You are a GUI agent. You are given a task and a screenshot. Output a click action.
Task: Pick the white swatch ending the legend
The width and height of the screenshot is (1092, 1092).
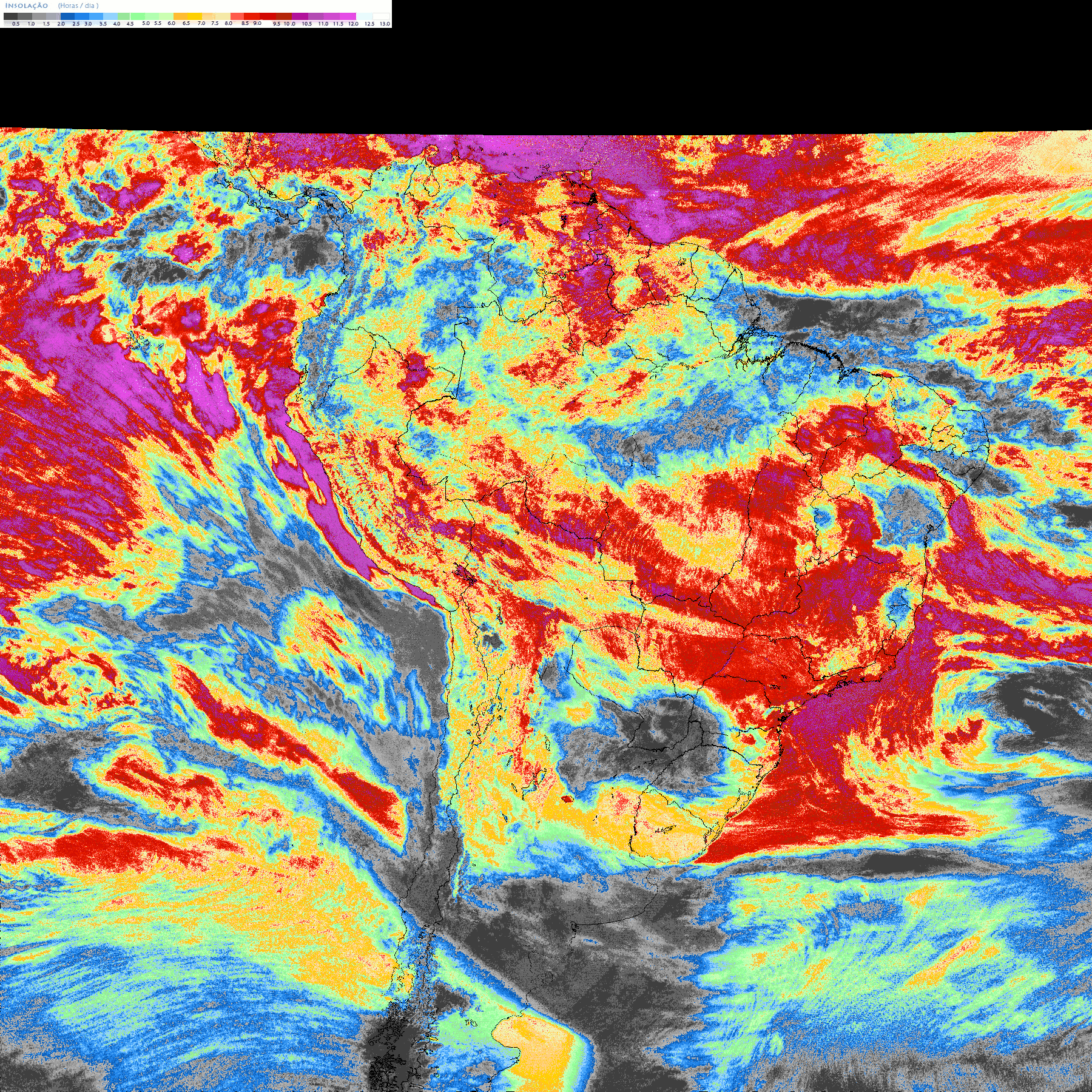click(382, 16)
